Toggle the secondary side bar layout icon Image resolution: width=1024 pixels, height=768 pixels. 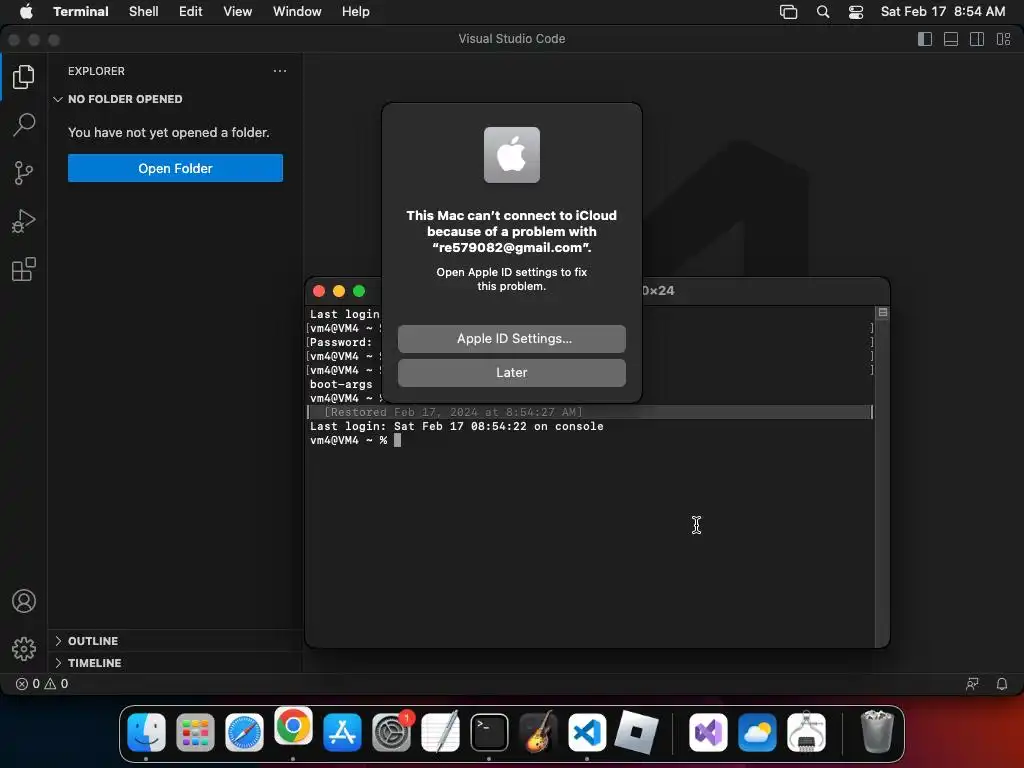pyautogui.click(x=977, y=39)
